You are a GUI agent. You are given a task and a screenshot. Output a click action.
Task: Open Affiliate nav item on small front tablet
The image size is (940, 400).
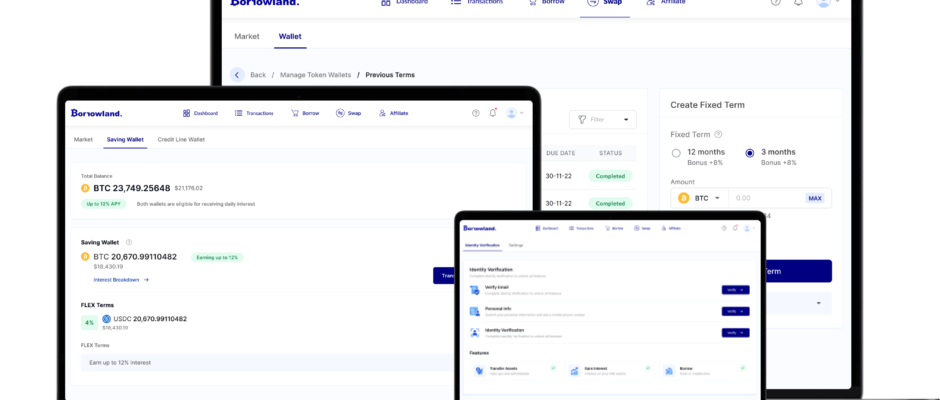[671, 228]
